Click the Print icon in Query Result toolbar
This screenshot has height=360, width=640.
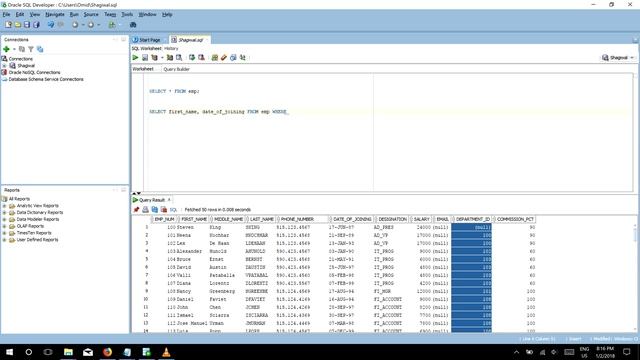[x=145, y=209]
